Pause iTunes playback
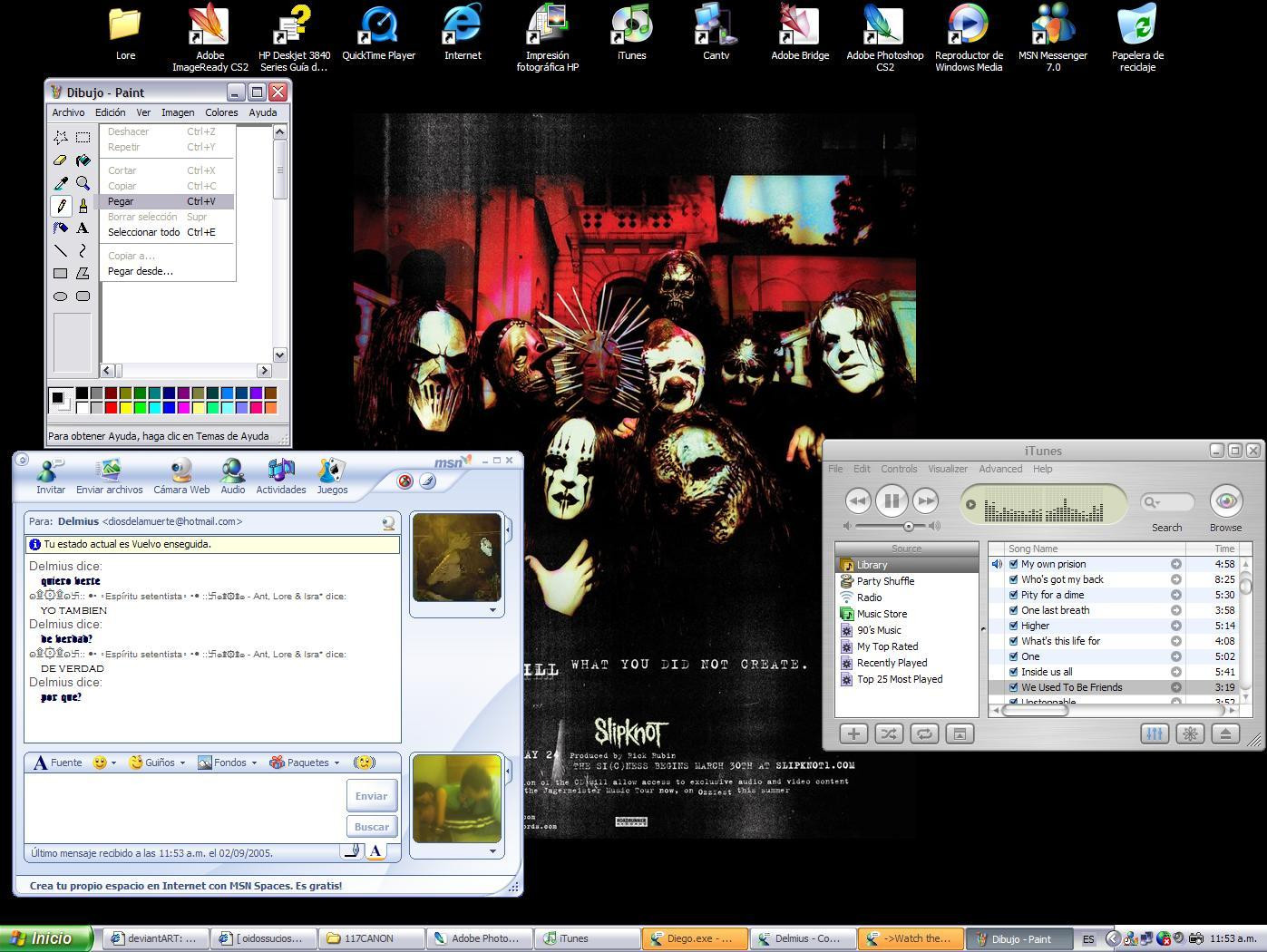 point(892,500)
